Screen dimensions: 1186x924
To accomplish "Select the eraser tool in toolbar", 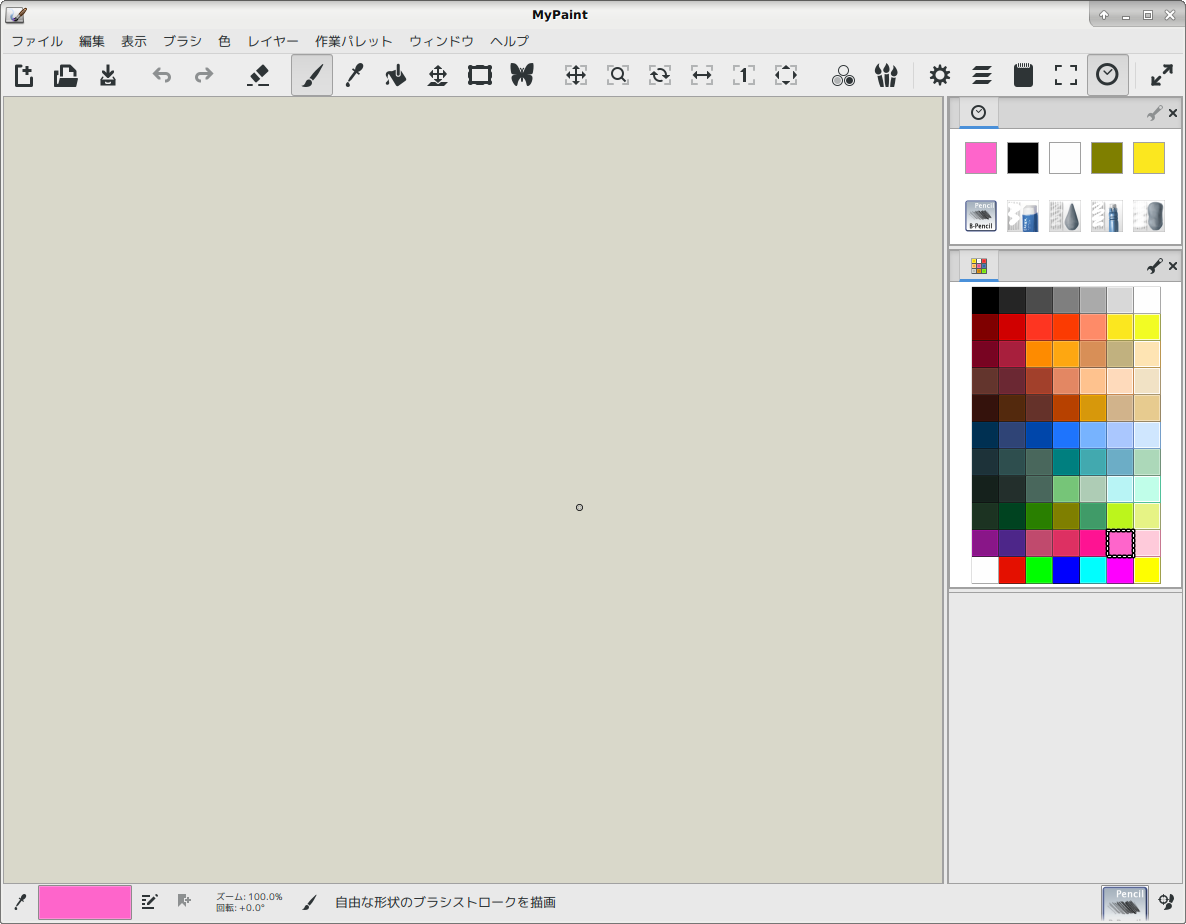I will [258, 75].
